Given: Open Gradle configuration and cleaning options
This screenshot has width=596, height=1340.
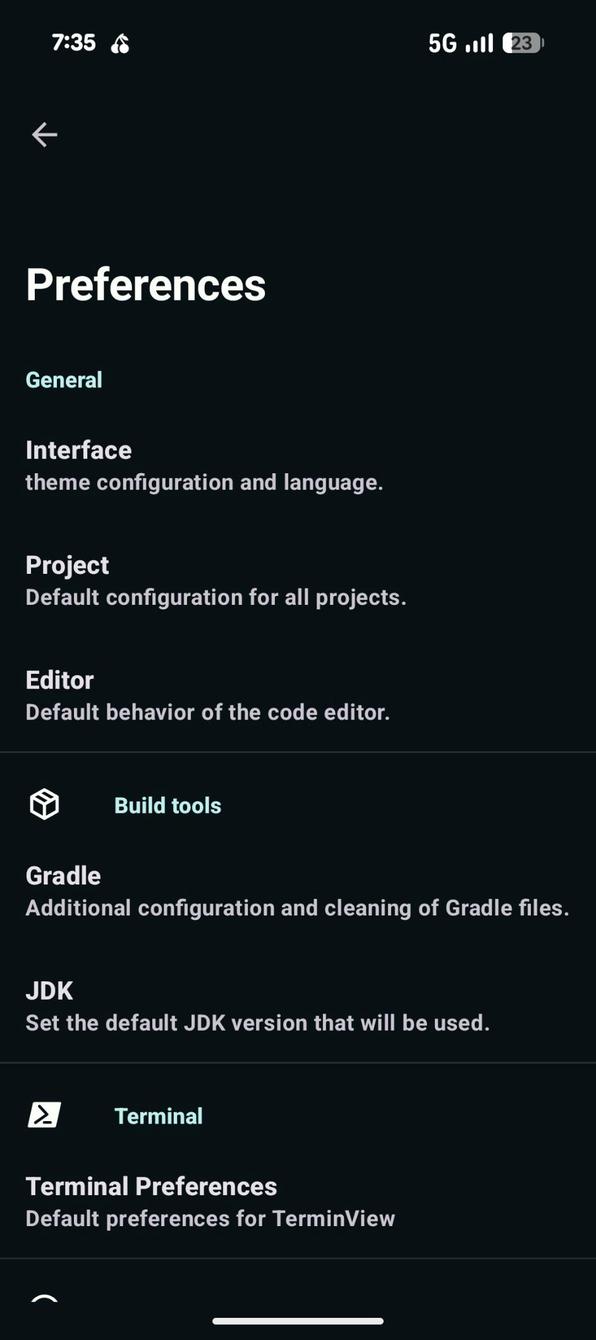Looking at the screenshot, I should pos(298,891).
